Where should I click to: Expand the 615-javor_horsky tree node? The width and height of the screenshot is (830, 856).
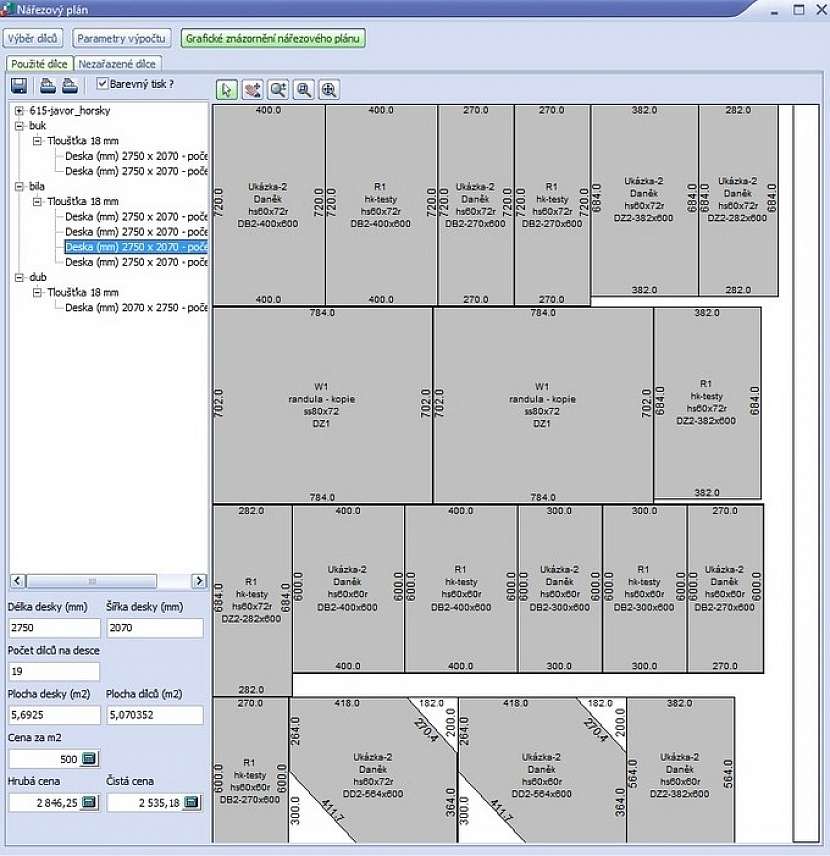tap(19, 111)
